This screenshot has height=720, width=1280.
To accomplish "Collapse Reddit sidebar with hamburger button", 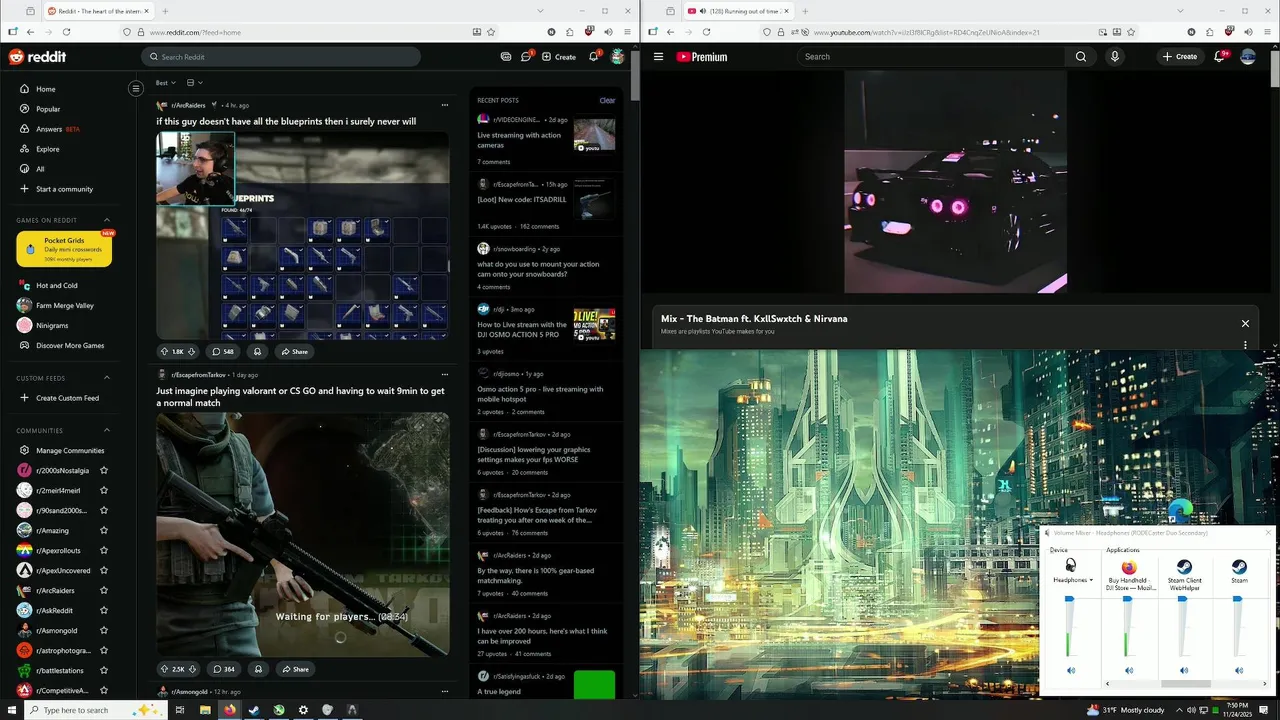I will tap(136, 88).
